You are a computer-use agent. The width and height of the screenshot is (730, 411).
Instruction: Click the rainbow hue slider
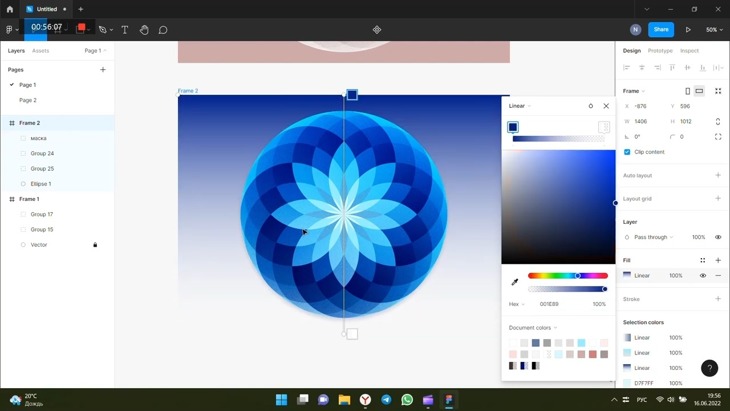pos(567,275)
